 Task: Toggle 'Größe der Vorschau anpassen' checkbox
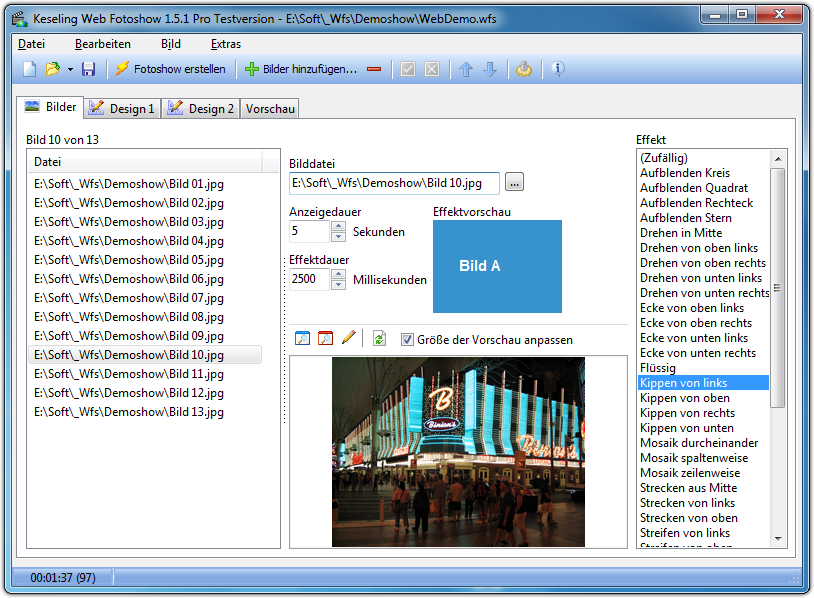point(407,340)
